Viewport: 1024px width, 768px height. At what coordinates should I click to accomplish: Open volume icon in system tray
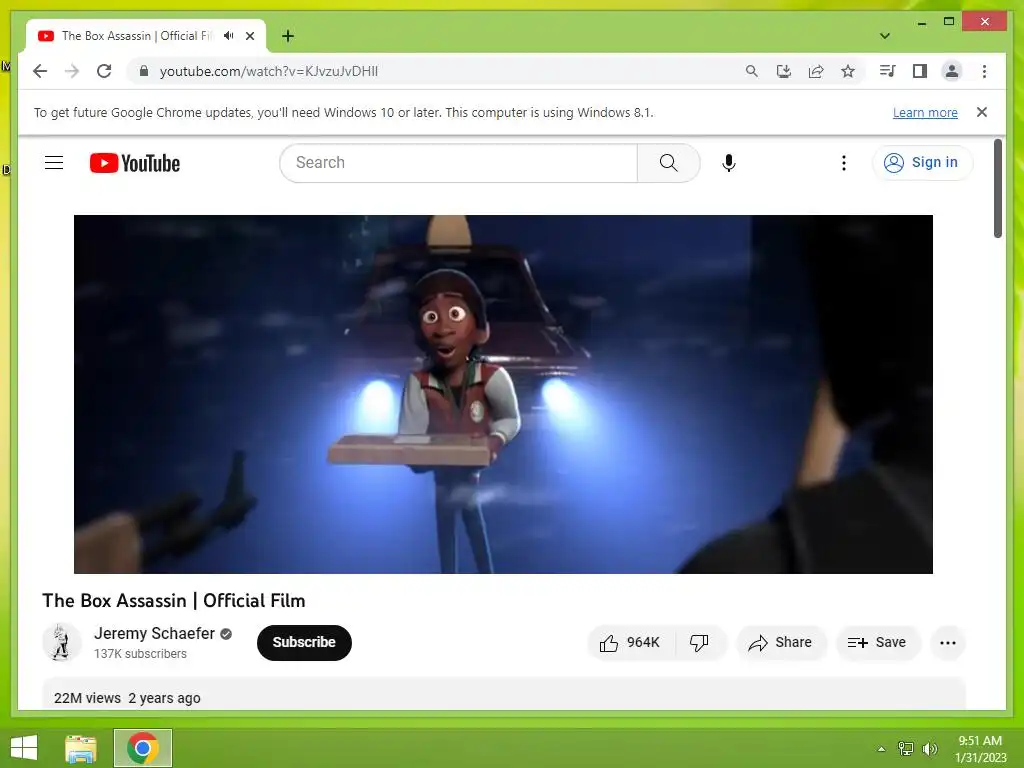(929, 749)
